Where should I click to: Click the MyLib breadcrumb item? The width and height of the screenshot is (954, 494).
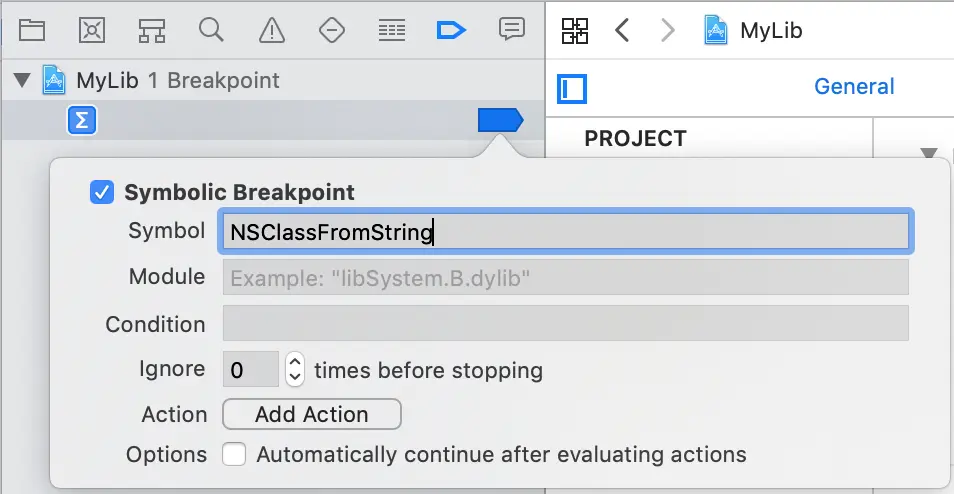(x=754, y=30)
